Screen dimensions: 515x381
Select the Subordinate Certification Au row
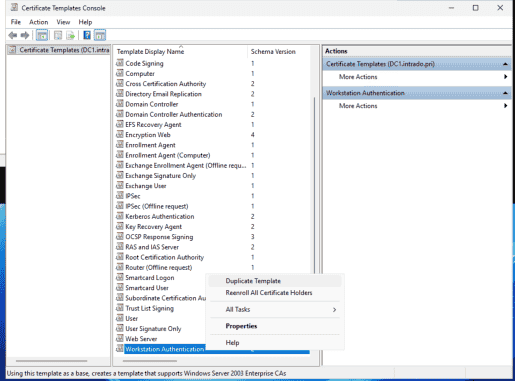click(x=160, y=298)
